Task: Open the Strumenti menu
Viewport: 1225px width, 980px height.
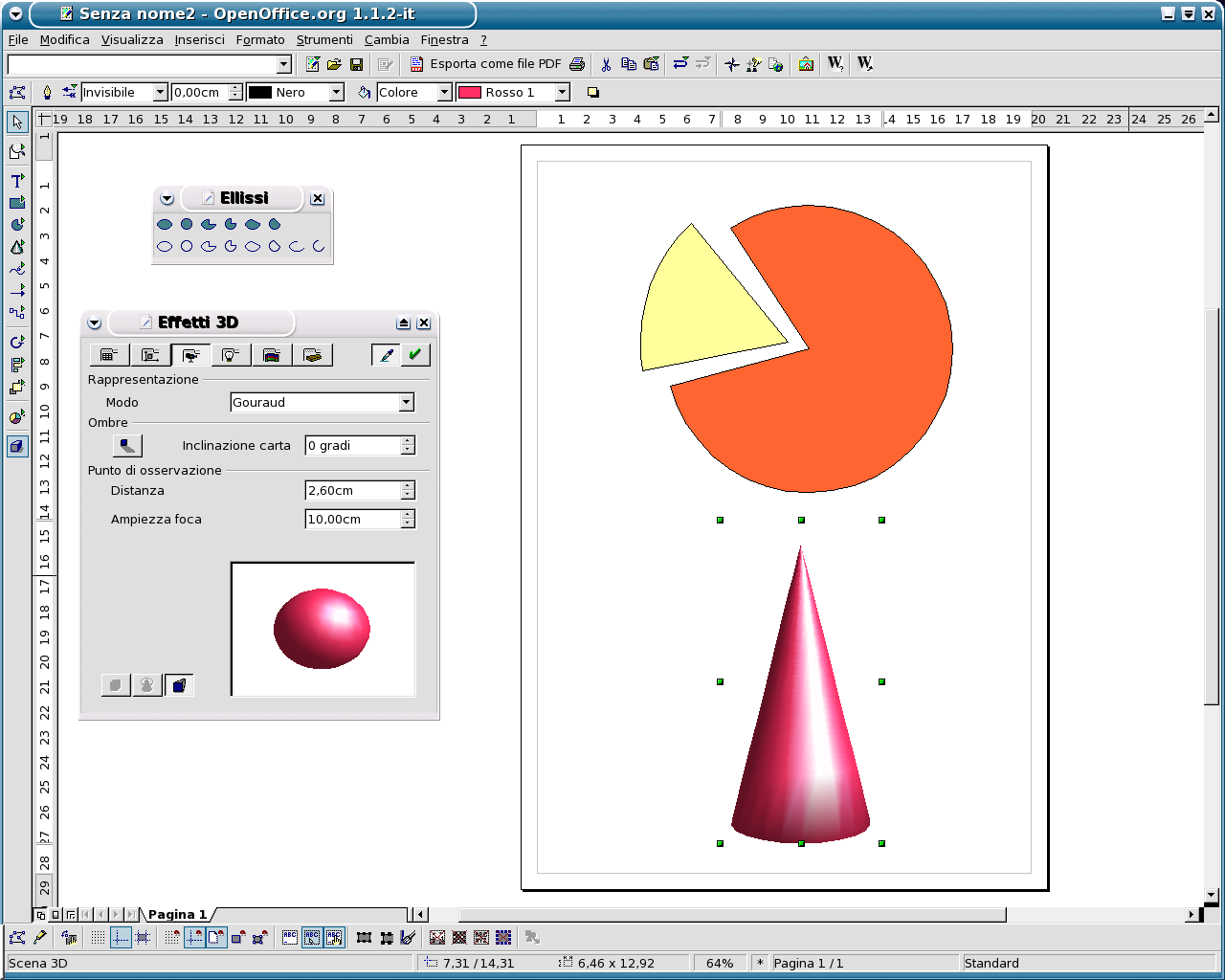Action: [x=324, y=40]
